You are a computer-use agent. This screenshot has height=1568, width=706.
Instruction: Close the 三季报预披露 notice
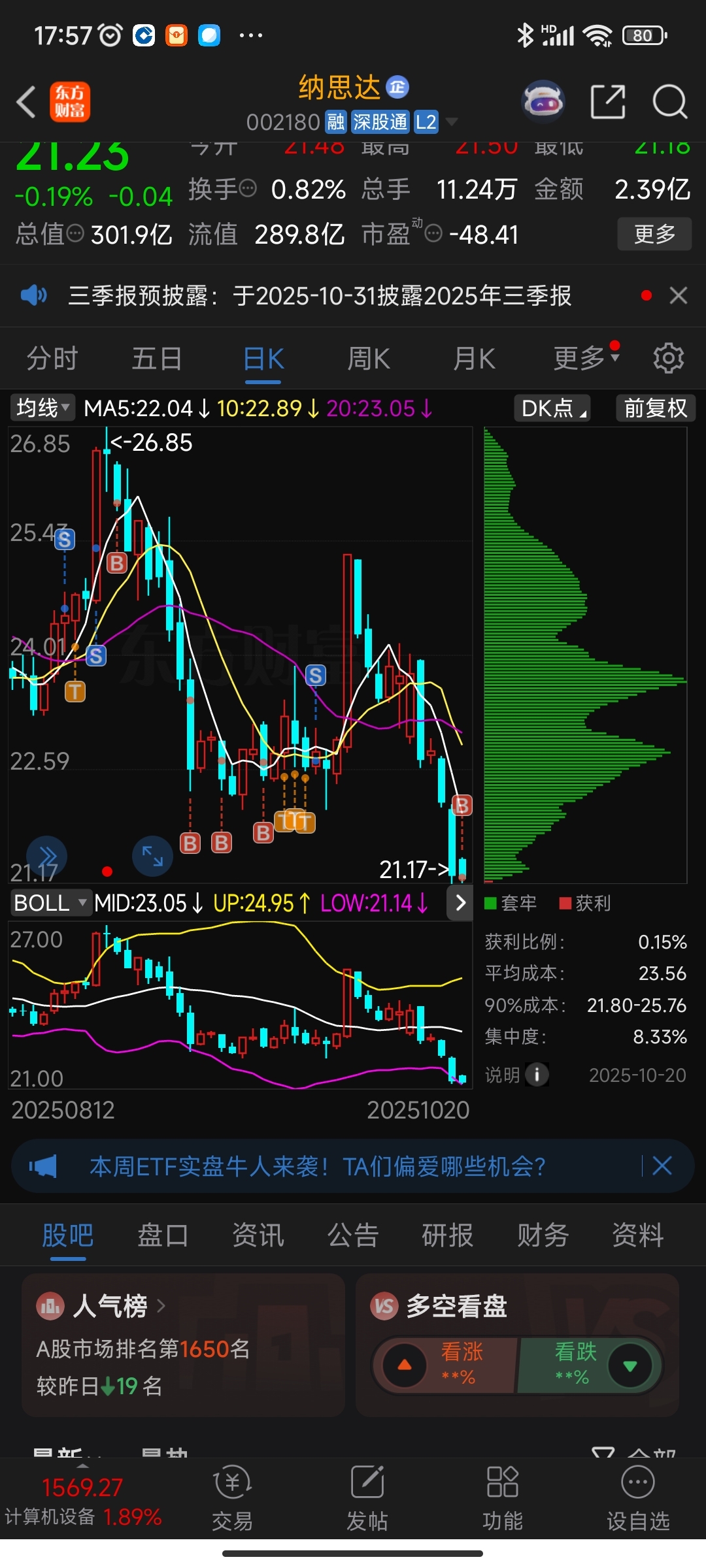click(679, 295)
